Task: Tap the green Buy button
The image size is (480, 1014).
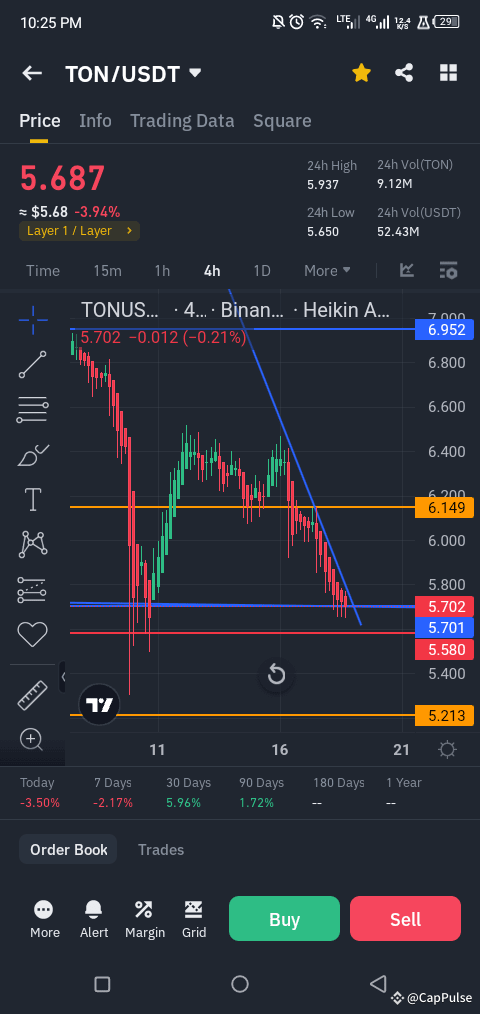Action: click(284, 919)
